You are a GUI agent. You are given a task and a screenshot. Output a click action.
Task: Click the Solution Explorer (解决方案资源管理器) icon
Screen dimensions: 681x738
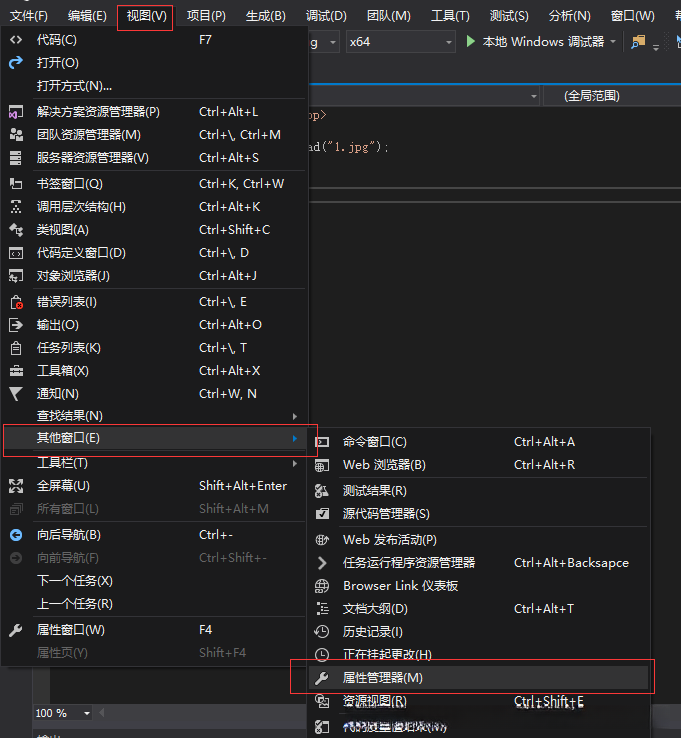click(x=16, y=112)
